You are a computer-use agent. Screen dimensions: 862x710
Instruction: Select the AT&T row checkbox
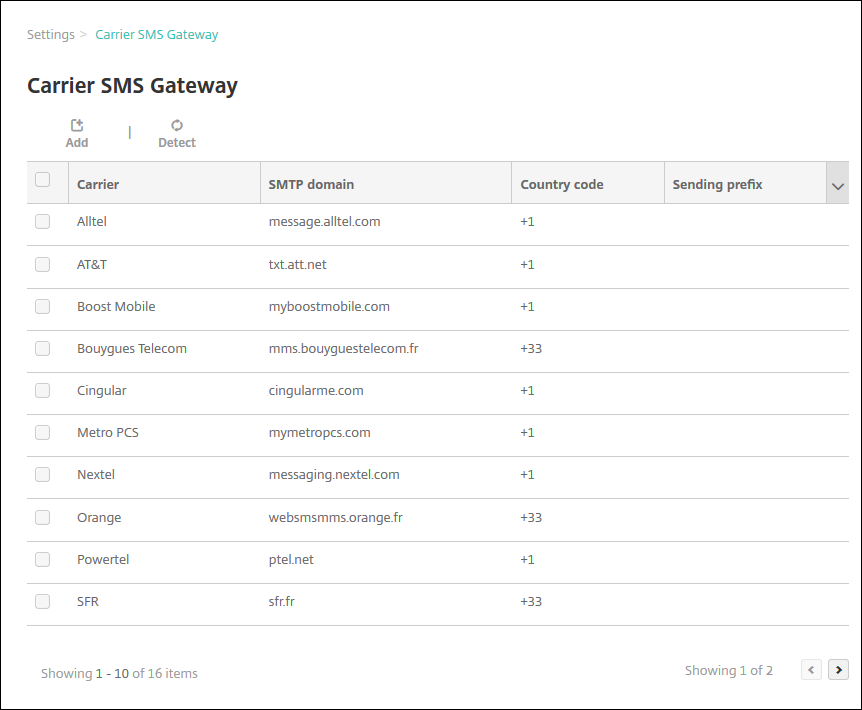tap(42, 264)
